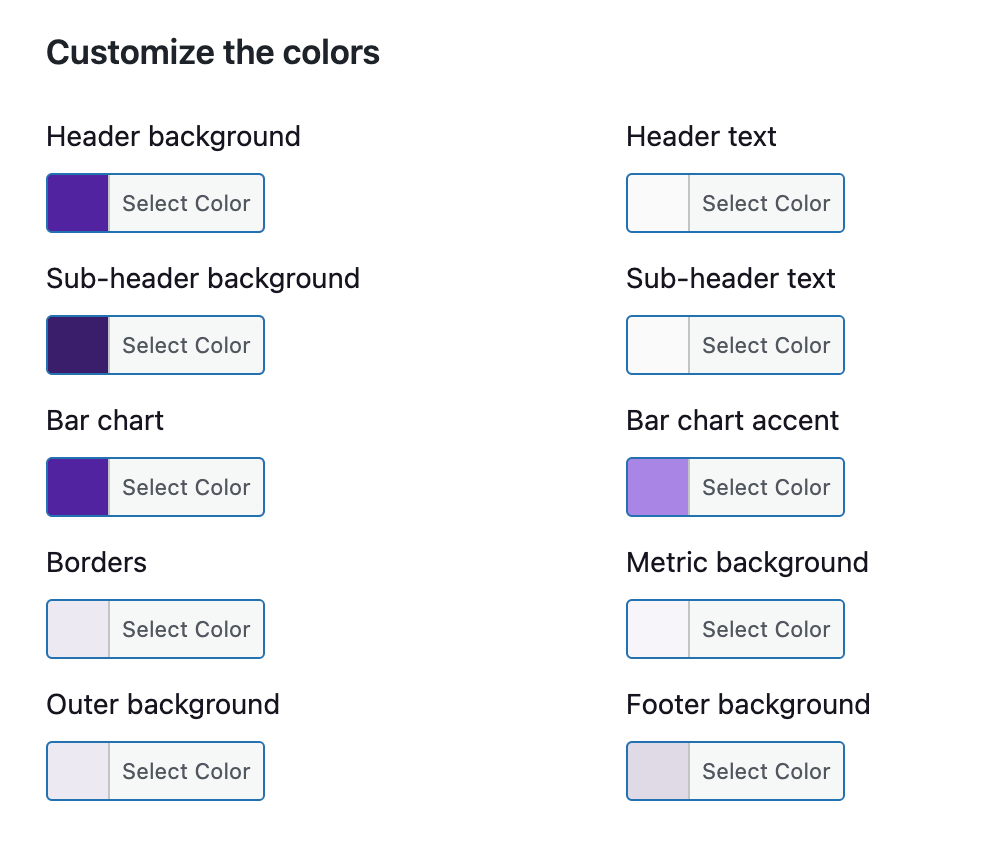Viewport: 982px width, 866px height.
Task: Click the dark purple Sub-header background swatch
Action: 77,345
